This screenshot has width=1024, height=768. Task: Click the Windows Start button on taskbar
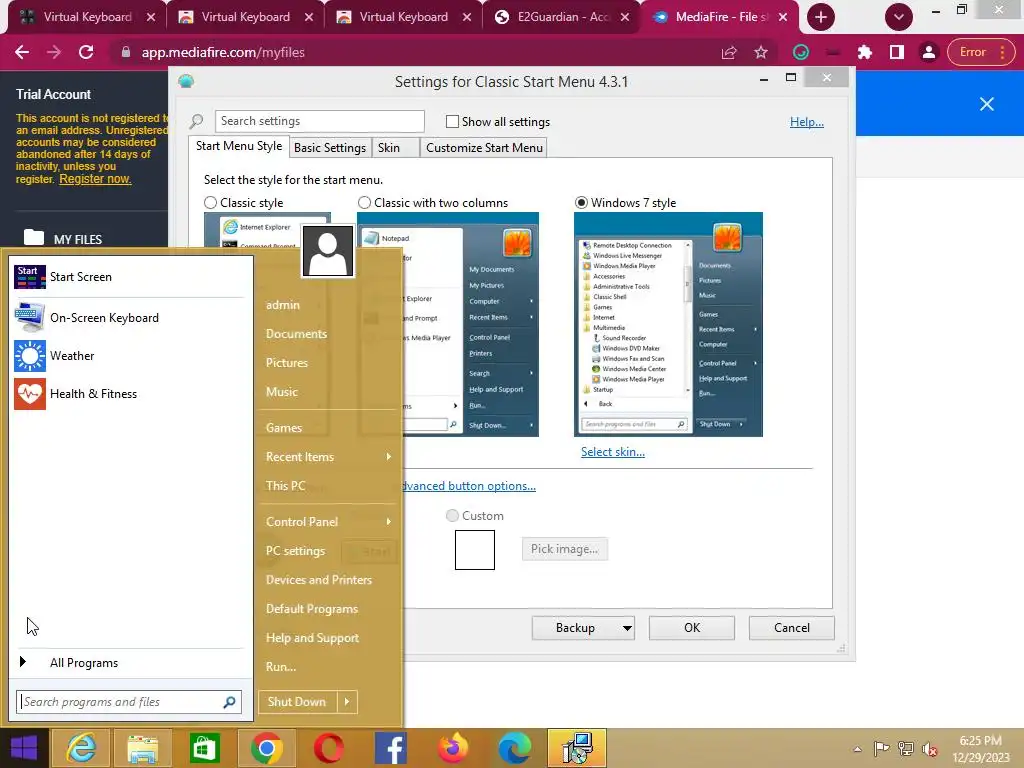(24, 748)
